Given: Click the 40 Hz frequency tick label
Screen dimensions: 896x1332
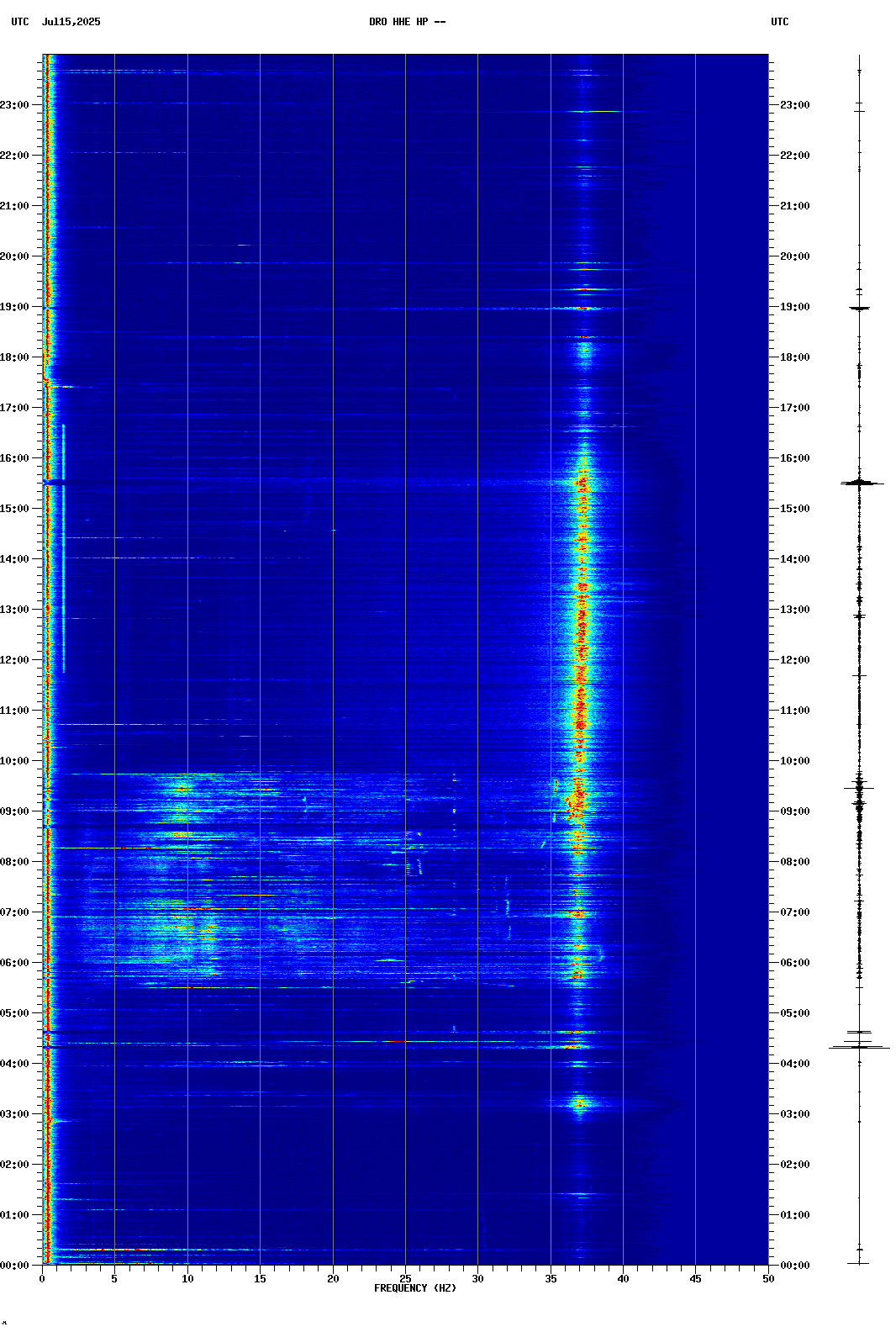Looking at the screenshot, I should click(x=623, y=1279).
